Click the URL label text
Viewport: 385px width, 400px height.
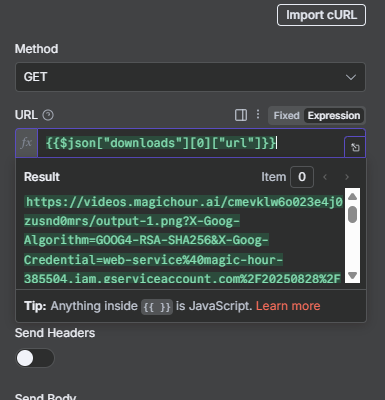coord(26,115)
